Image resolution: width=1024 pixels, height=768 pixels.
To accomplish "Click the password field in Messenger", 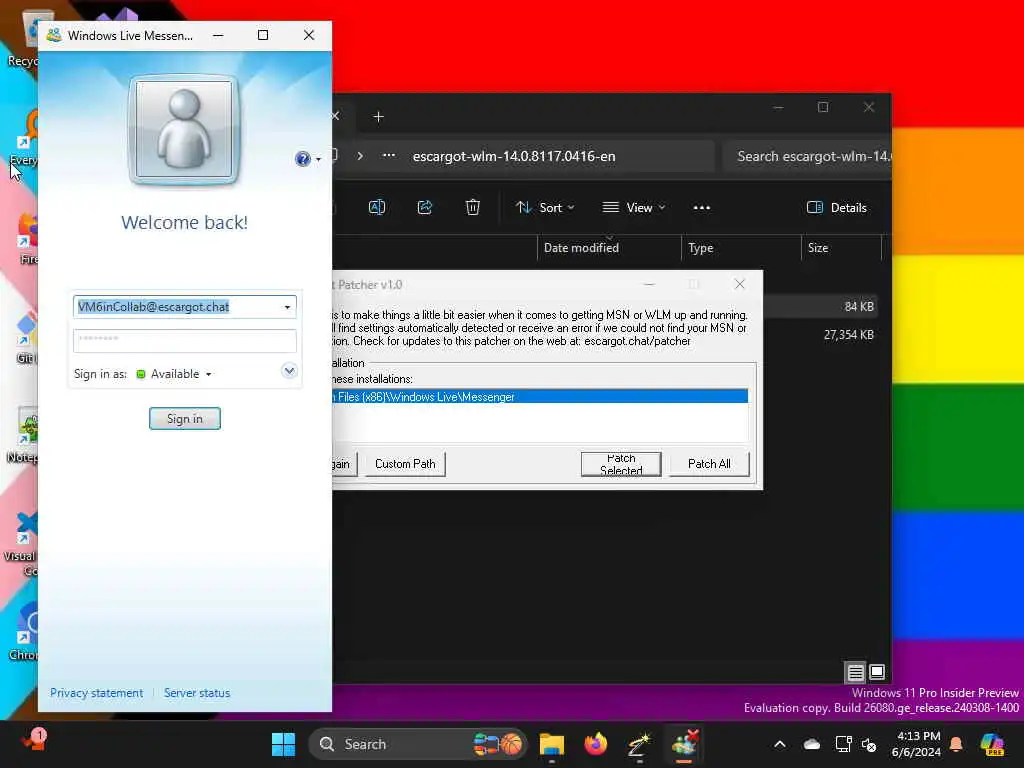I will (185, 340).
